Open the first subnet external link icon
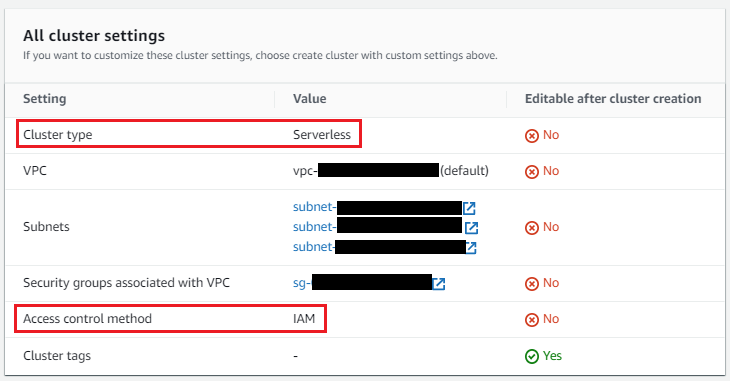This screenshot has height=381, width=730. click(469, 208)
